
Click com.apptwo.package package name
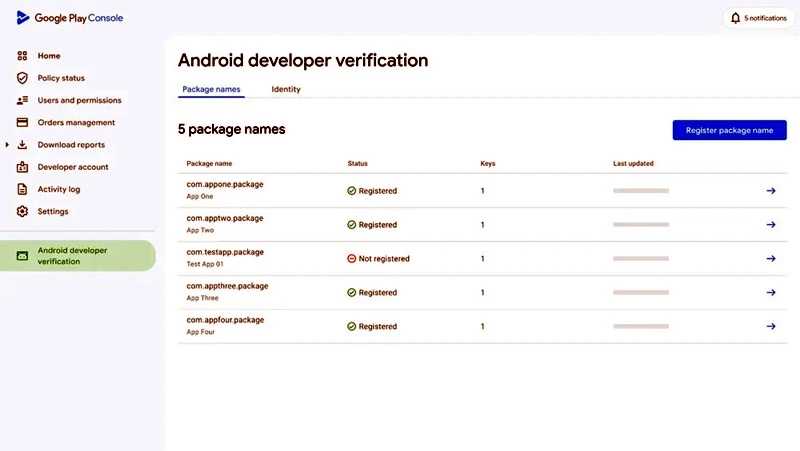coord(225,218)
